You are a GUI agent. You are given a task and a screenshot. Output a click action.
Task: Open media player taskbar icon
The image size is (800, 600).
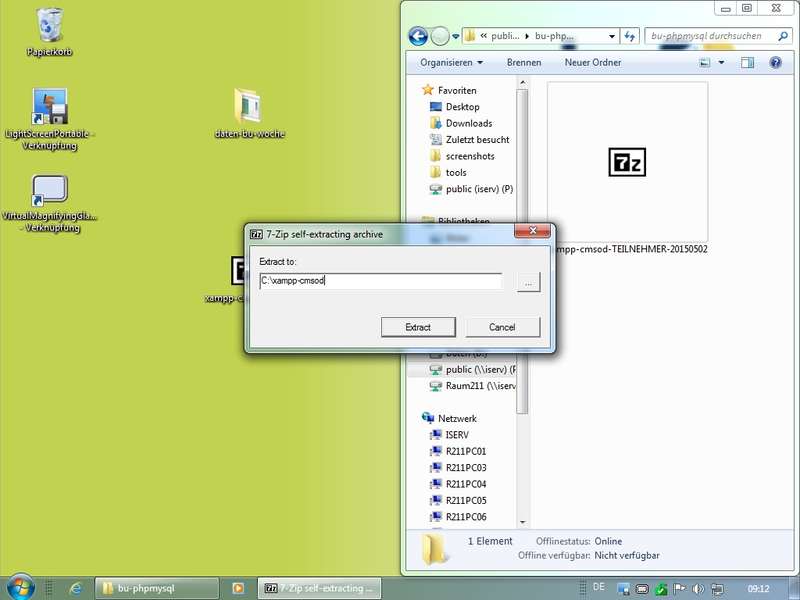tap(238, 588)
